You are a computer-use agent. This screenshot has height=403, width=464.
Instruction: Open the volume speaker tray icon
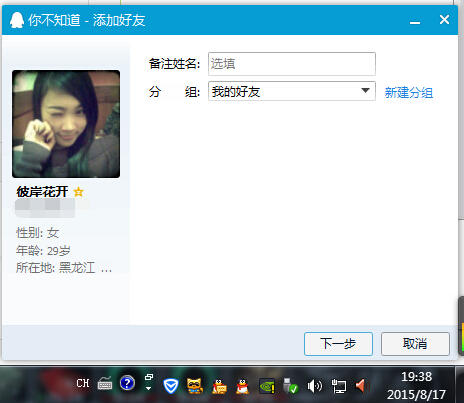pyautogui.click(x=314, y=386)
